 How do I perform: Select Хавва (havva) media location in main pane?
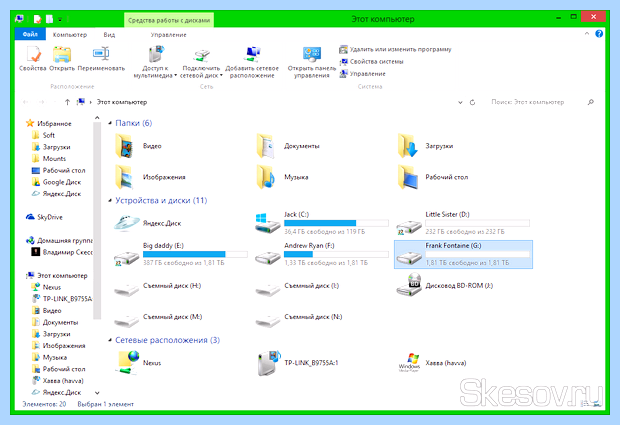point(432,363)
